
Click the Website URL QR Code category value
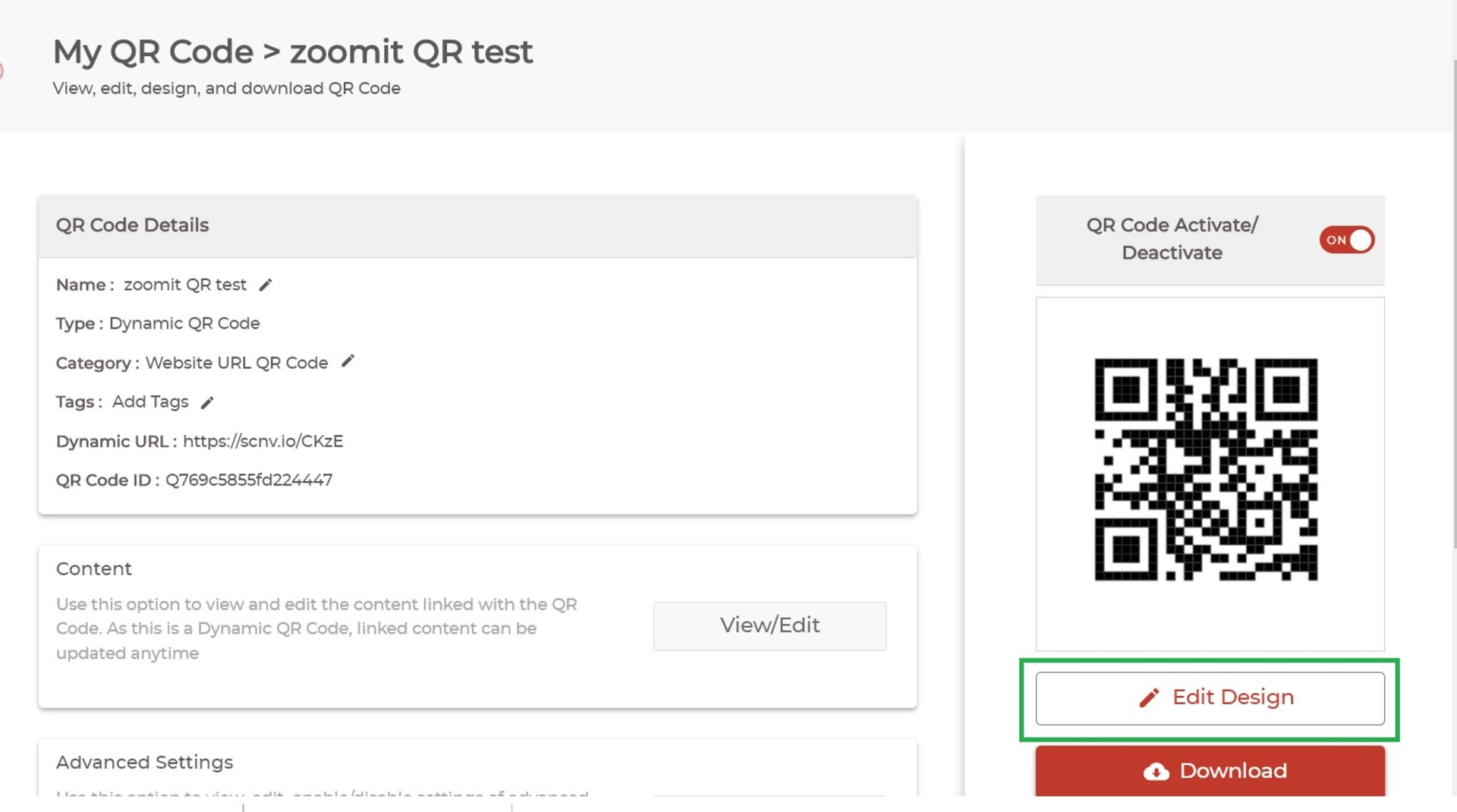click(237, 363)
